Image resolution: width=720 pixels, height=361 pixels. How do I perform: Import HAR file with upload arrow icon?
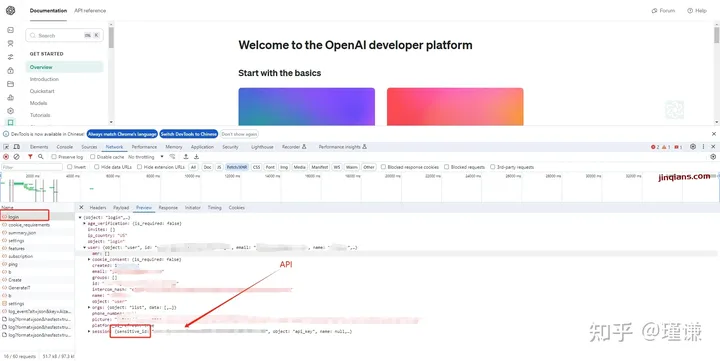tap(186, 157)
